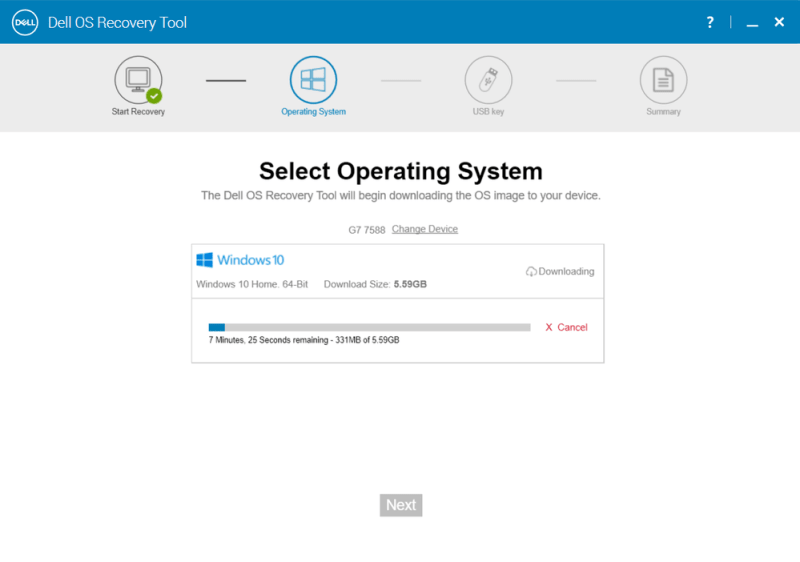Click the Windows 10 logo

click(x=240, y=260)
